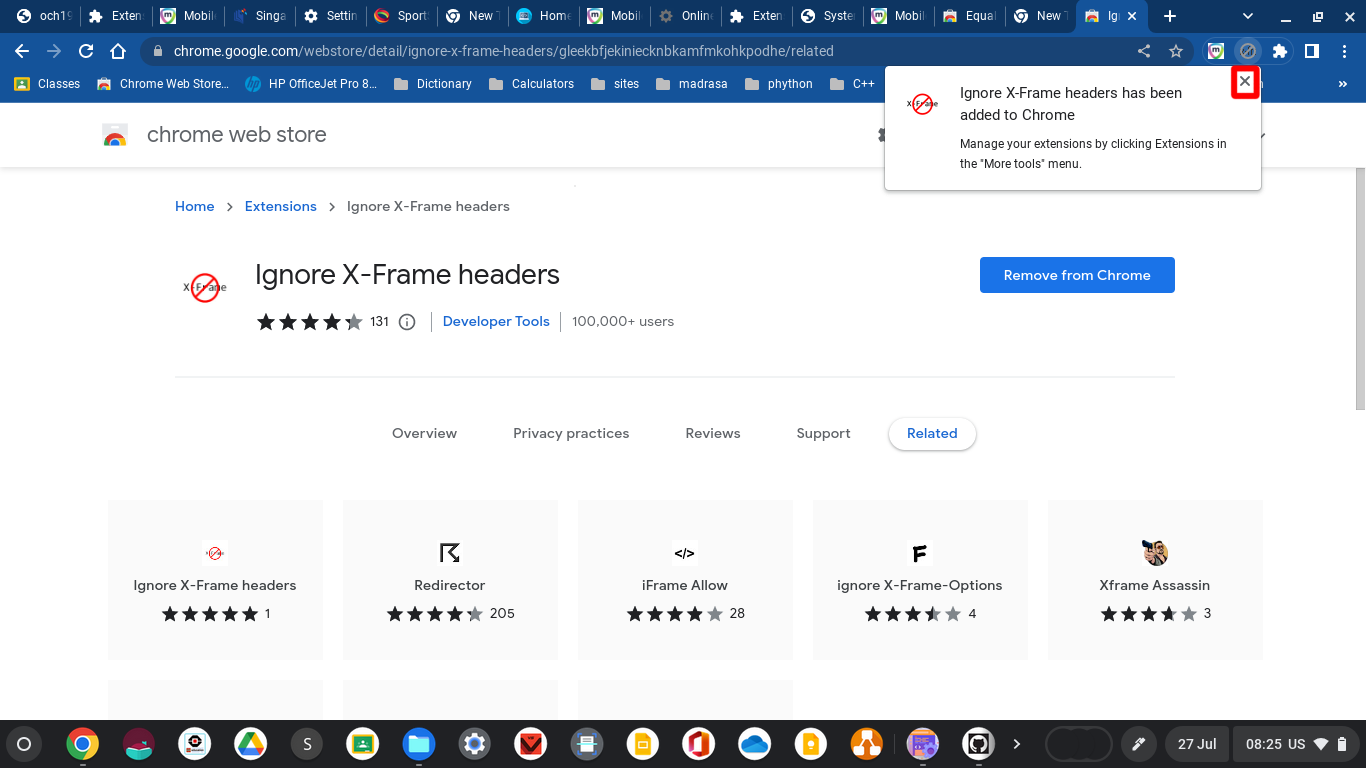Open the Files app from the shelf
The width and height of the screenshot is (1366, 768).
click(418, 744)
